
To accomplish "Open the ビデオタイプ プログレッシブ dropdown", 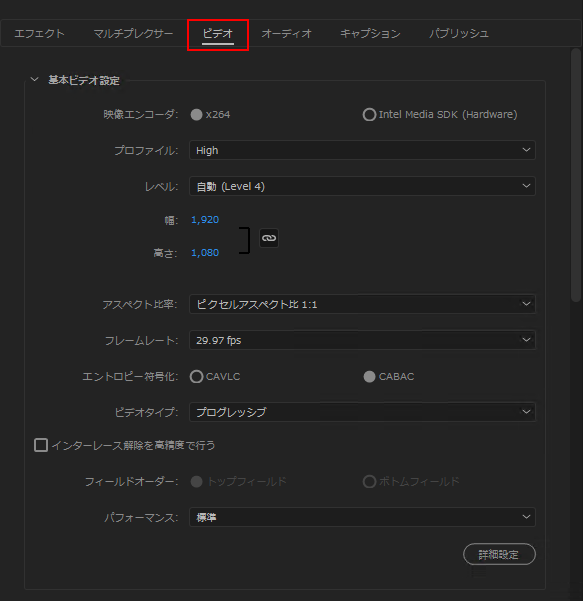I will click(362, 412).
